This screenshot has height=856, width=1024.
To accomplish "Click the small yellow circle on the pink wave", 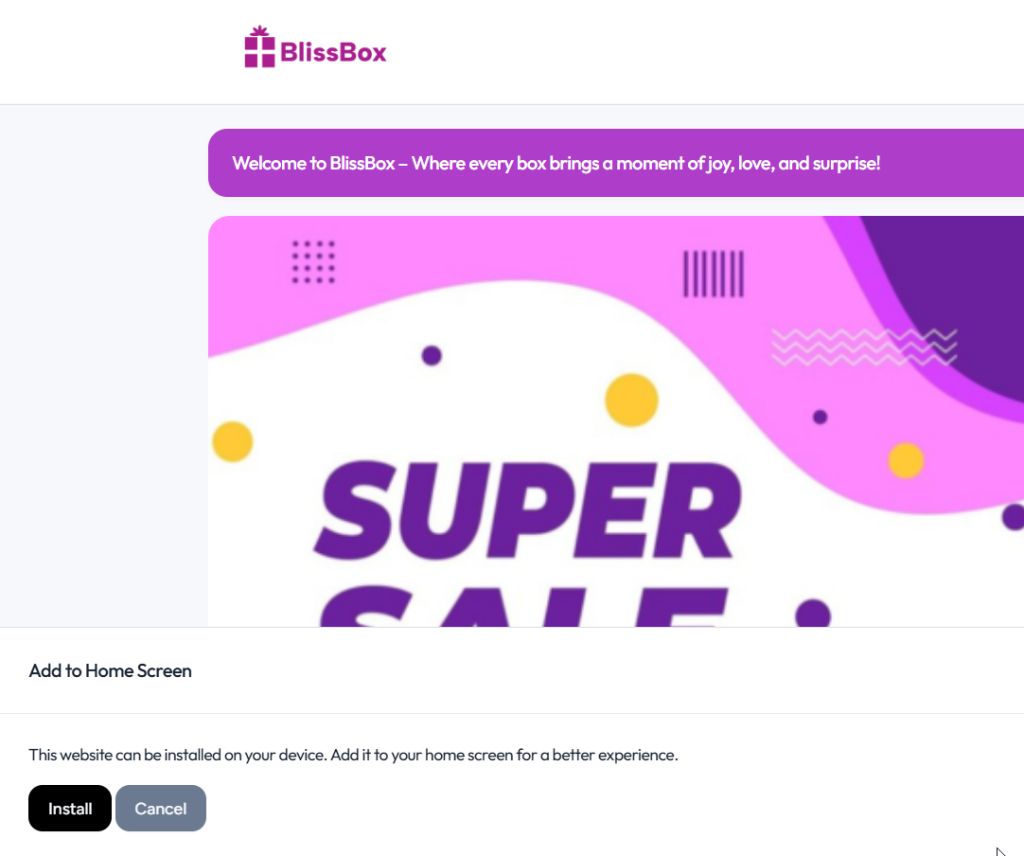I will point(906,460).
